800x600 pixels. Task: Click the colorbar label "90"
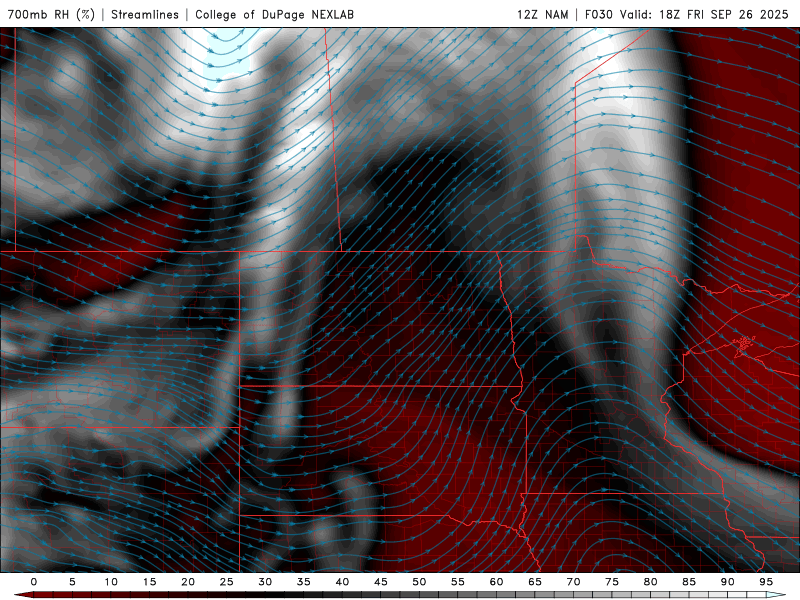click(727, 582)
